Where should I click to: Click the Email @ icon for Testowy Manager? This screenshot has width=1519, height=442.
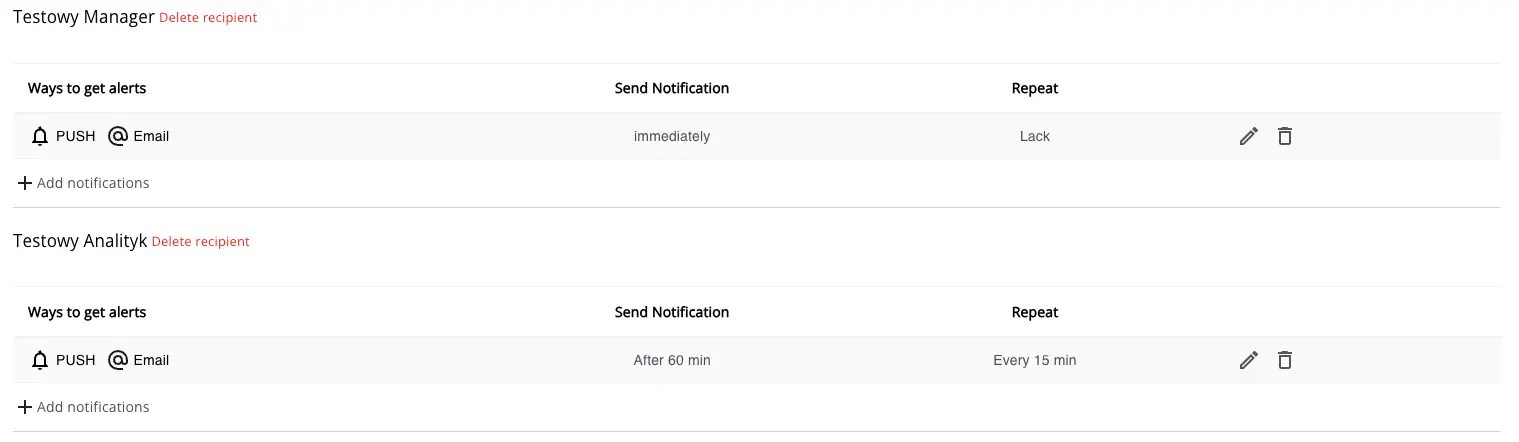[118, 136]
